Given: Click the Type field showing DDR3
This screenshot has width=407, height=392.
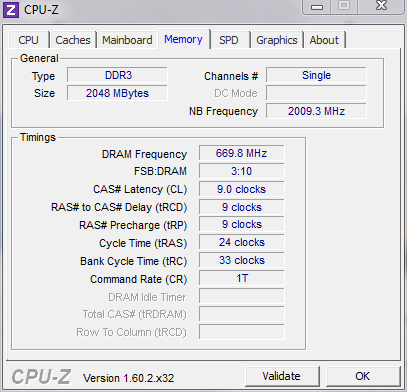Looking at the screenshot, I should 117,75.
